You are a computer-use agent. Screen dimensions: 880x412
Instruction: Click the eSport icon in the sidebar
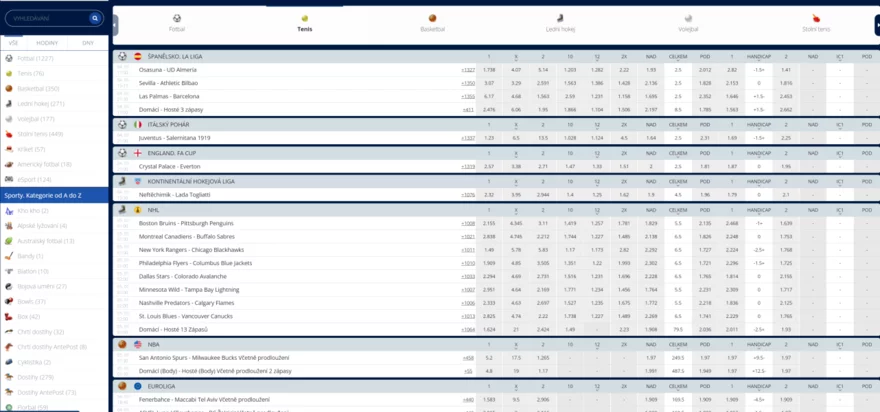click(x=9, y=180)
